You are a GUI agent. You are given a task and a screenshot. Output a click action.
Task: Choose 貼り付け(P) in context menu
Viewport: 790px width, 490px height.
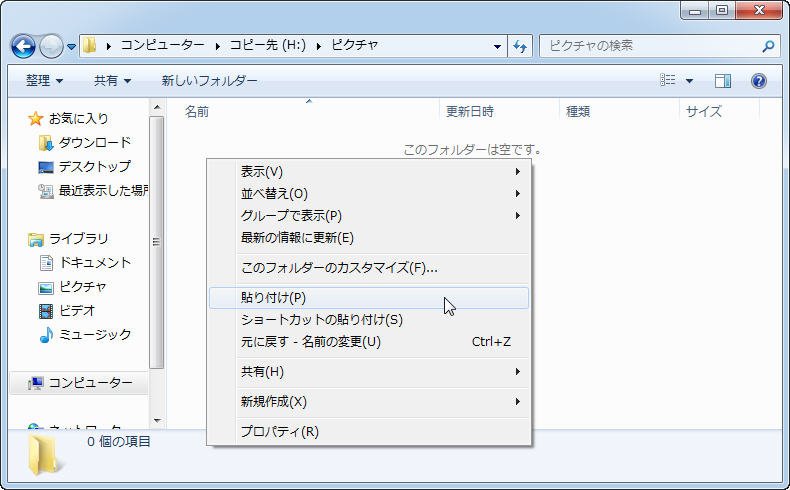[x=369, y=298]
